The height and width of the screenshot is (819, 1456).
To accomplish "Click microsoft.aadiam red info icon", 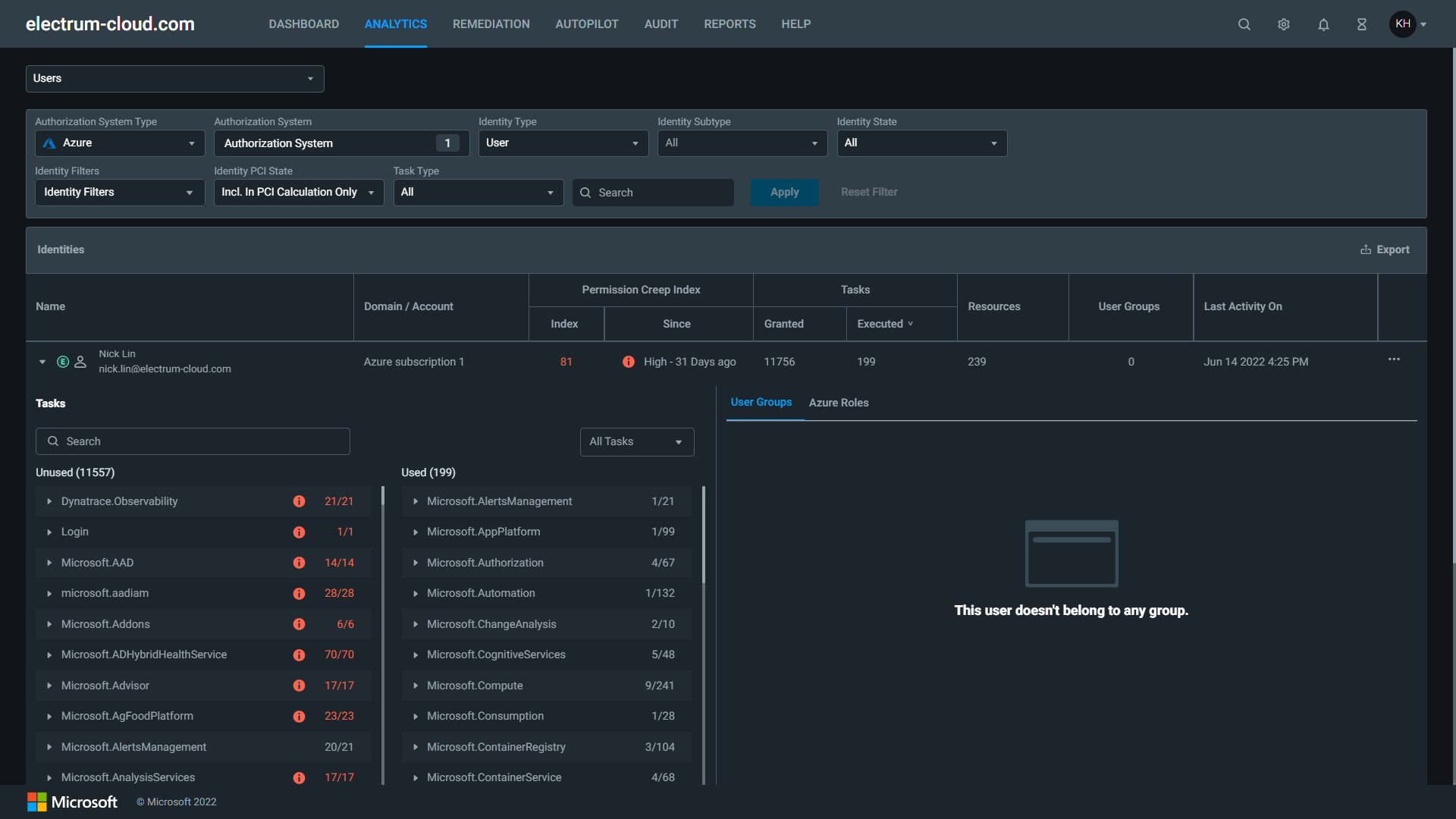I will point(300,594).
